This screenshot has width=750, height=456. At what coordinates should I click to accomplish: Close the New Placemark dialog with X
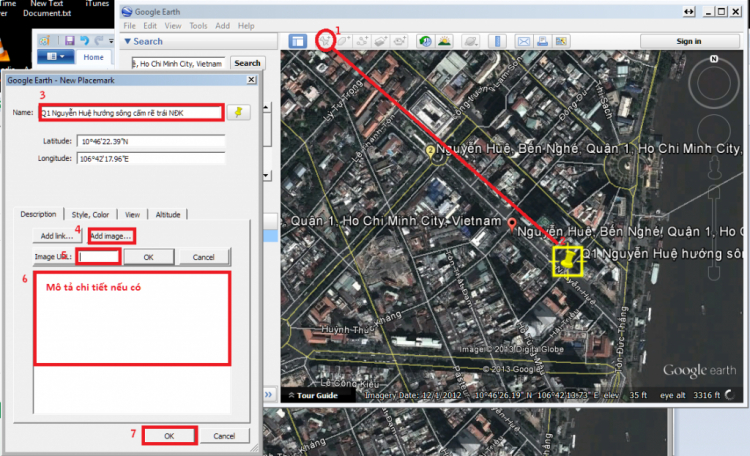tap(251, 80)
